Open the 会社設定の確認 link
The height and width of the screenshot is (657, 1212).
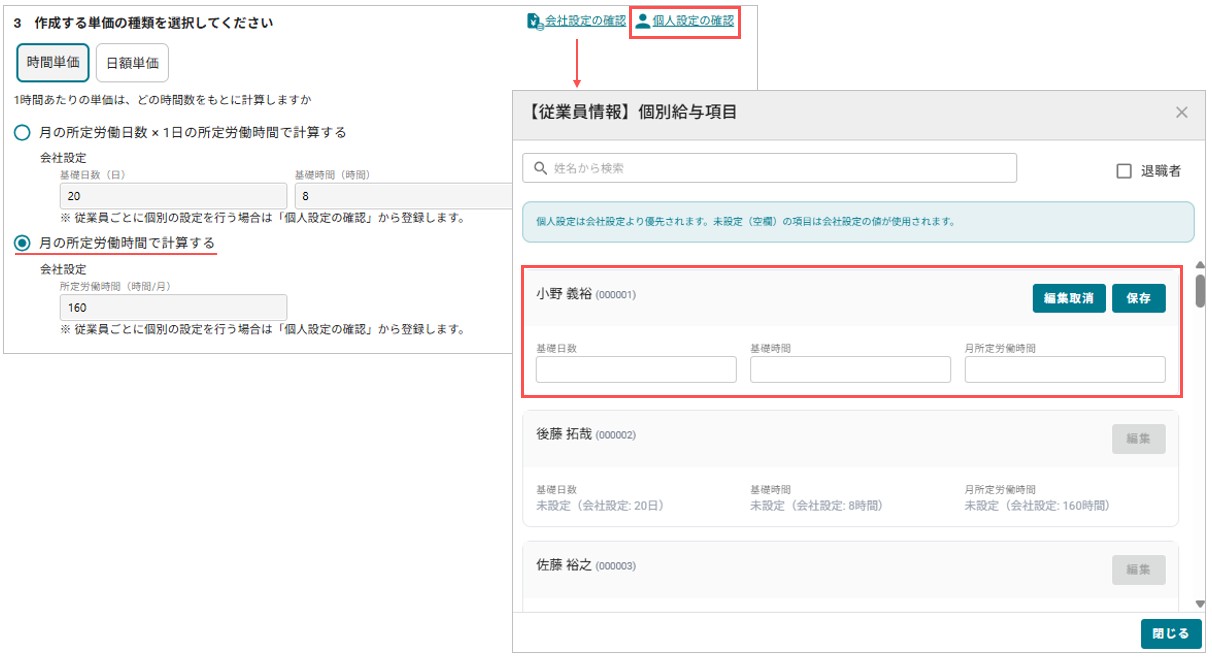click(x=585, y=21)
